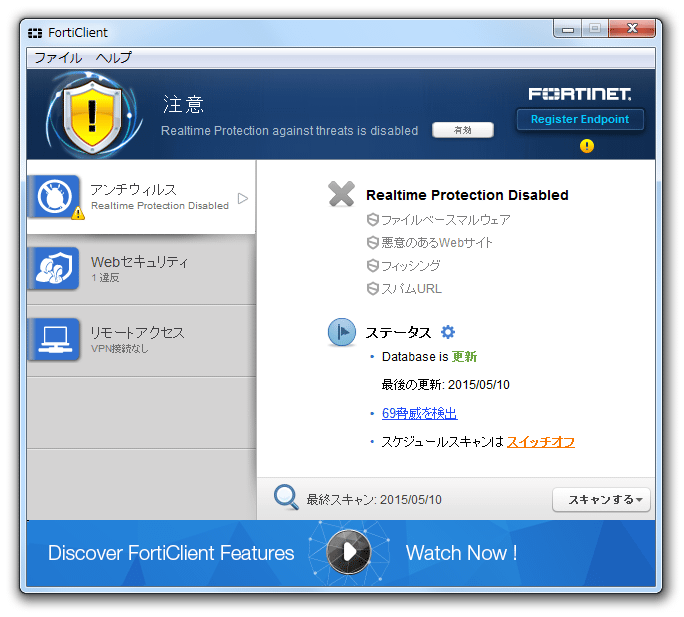This screenshot has height=617, width=684.
Task: Click the shield icon beside 悪意のあるWebサイト
Action: pyautogui.click(x=373, y=243)
